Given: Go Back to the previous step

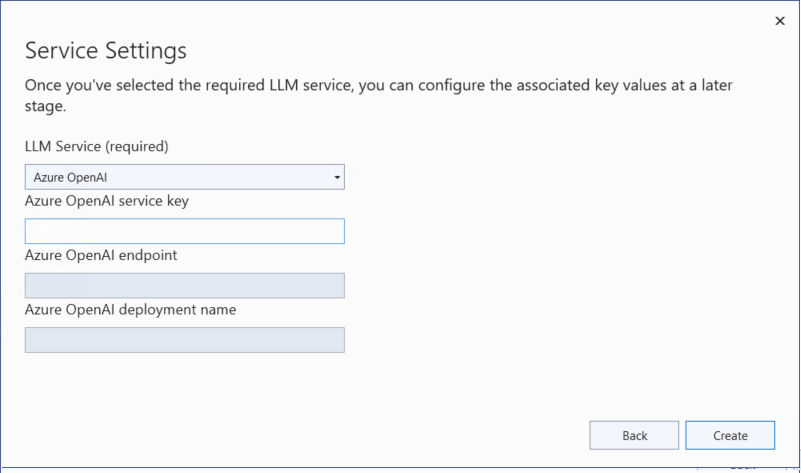Looking at the screenshot, I should point(635,435).
